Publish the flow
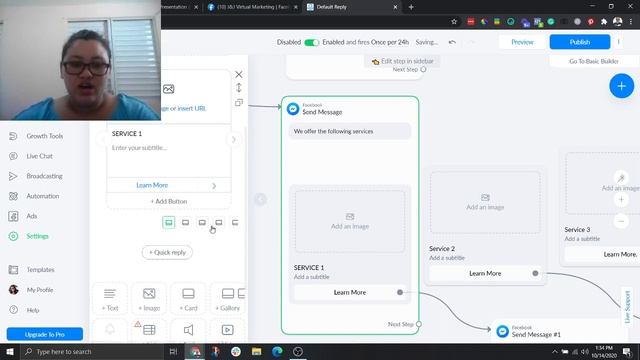640x360 pixels. point(580,42)
